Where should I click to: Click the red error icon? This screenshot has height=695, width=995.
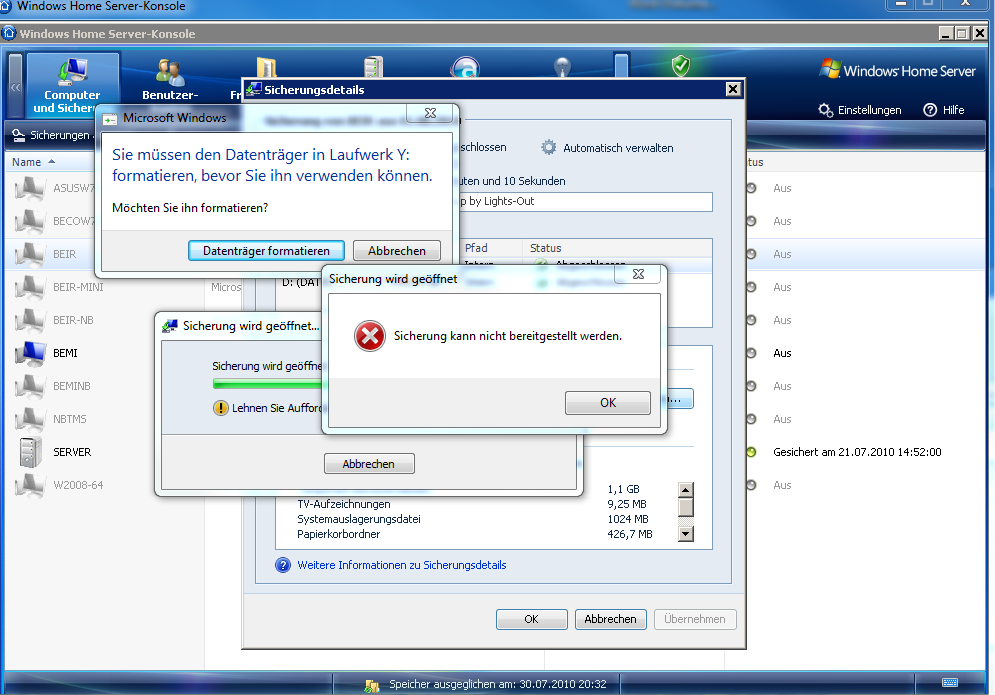point(370,336)
